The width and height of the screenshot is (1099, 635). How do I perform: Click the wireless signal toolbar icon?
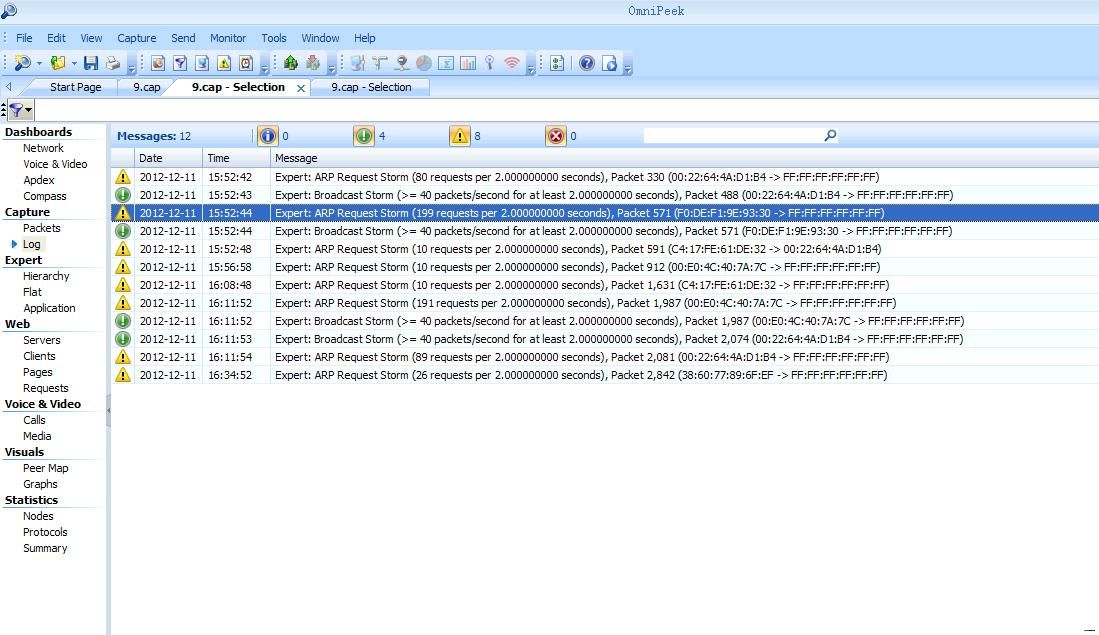pos(512,63)
